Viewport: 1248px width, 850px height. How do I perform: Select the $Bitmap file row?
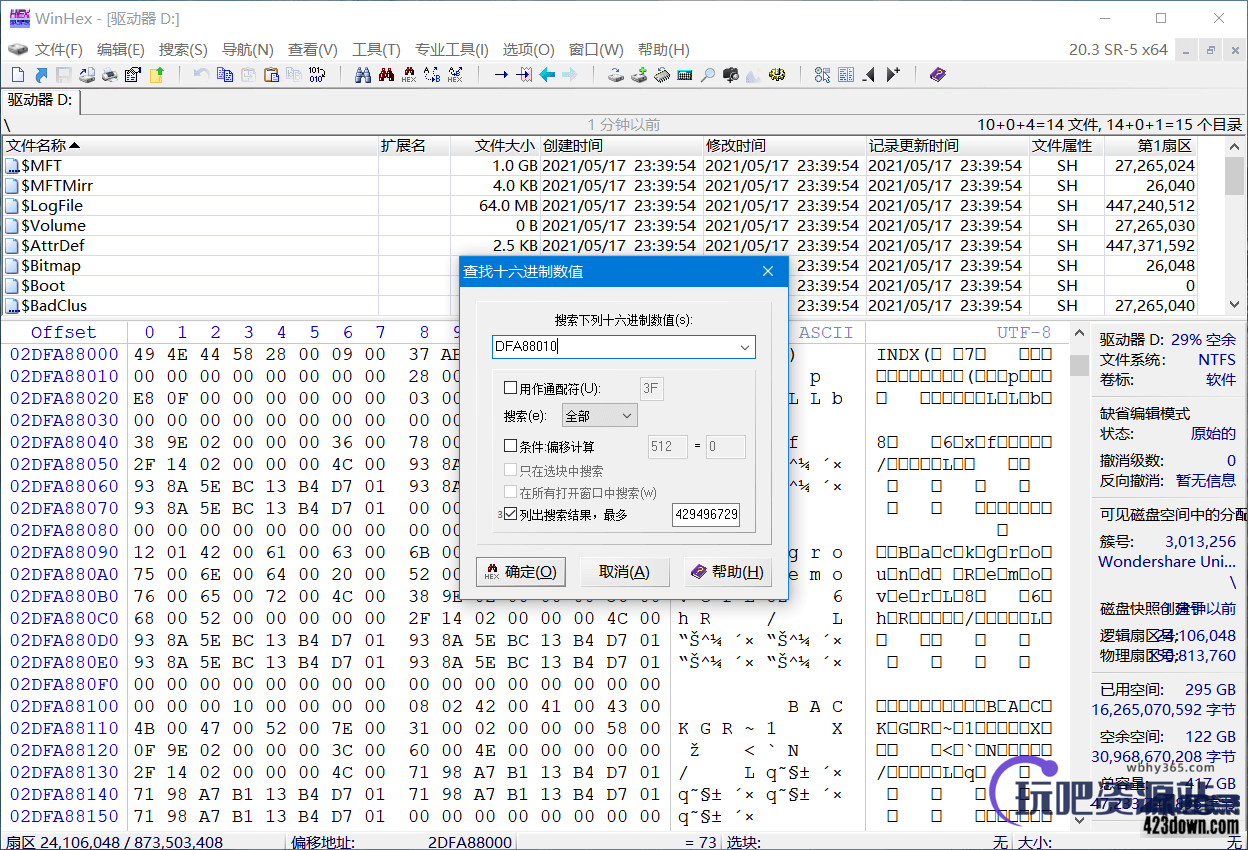(600, 265)
